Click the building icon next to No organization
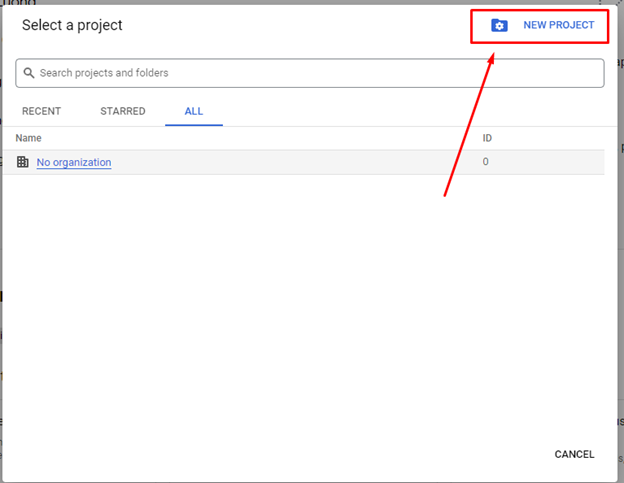The width and height of the screenshot is (624, 483). pos(23,162)
